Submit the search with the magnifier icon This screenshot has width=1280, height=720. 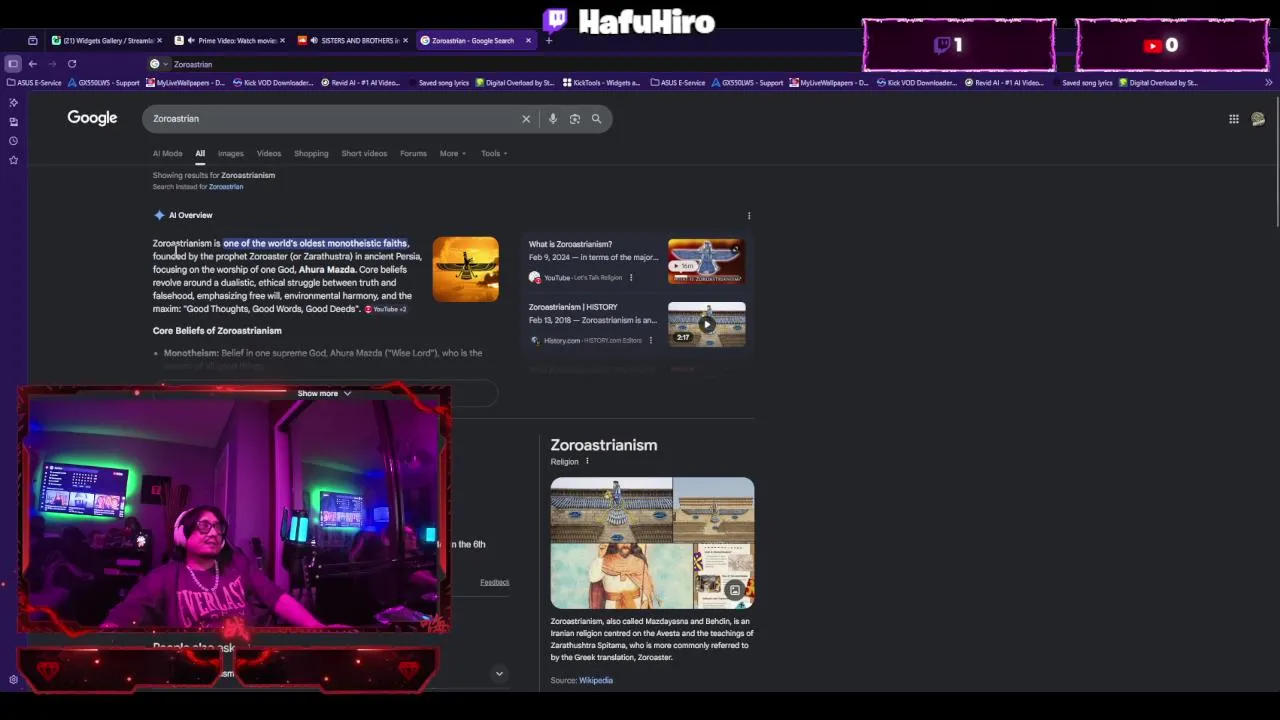tap(596, 119)
